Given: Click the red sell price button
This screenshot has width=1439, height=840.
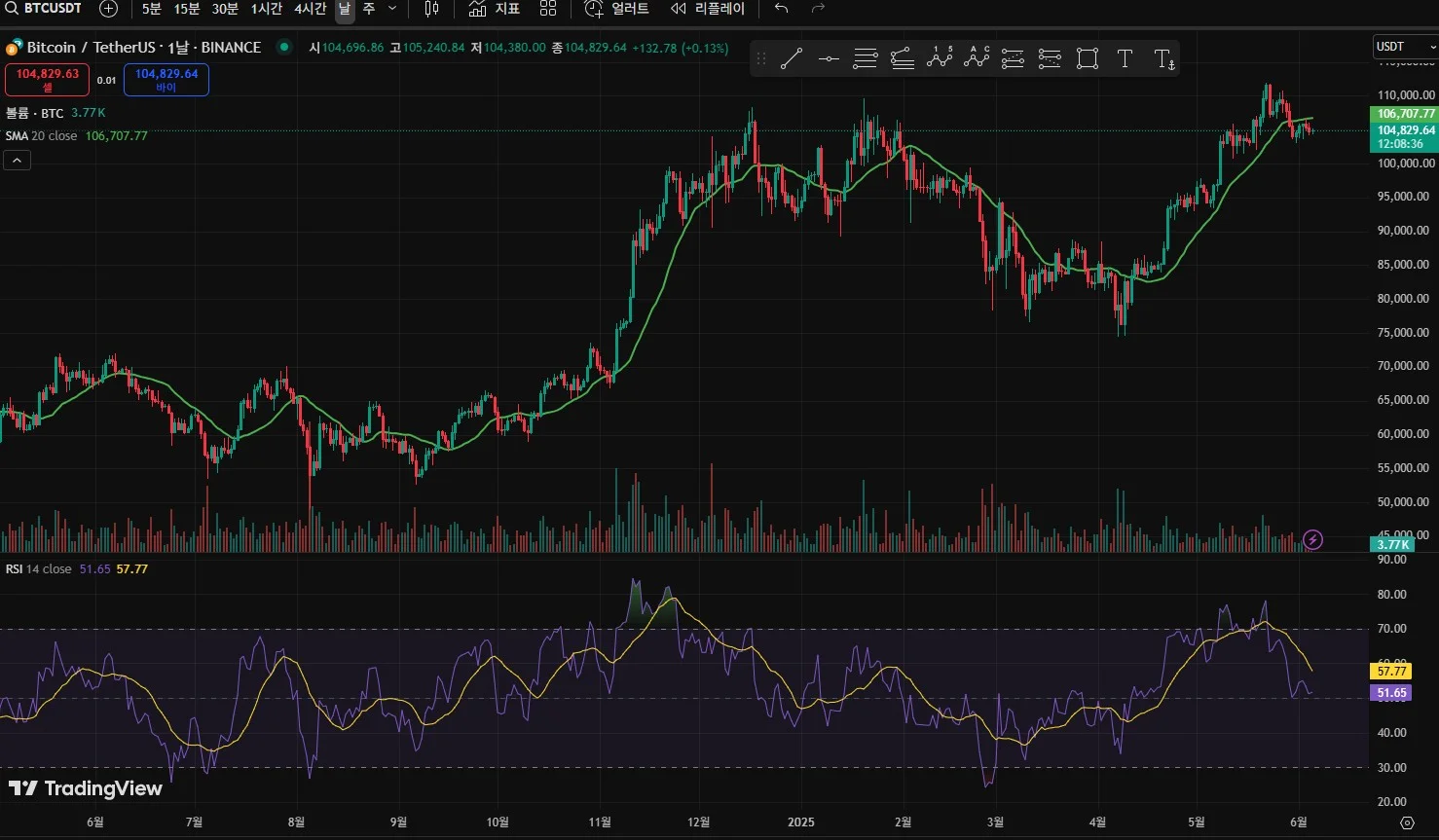Looking at the screenshot, I should pos(47,80).
